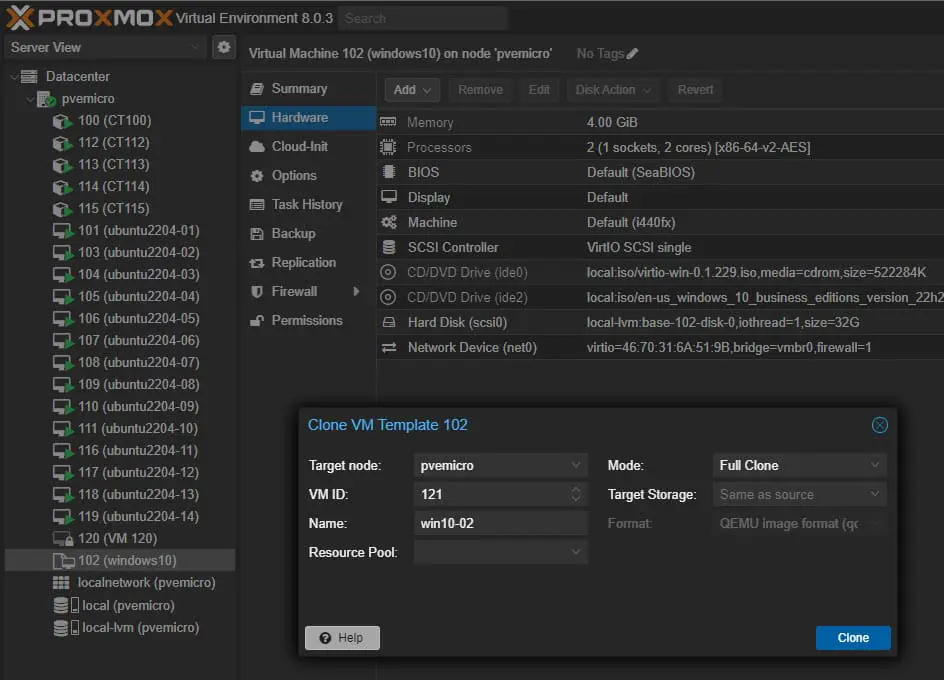Expand the Target node combo box
The height and width of the screenshot is (680, 944).
(x=576, y=465)
